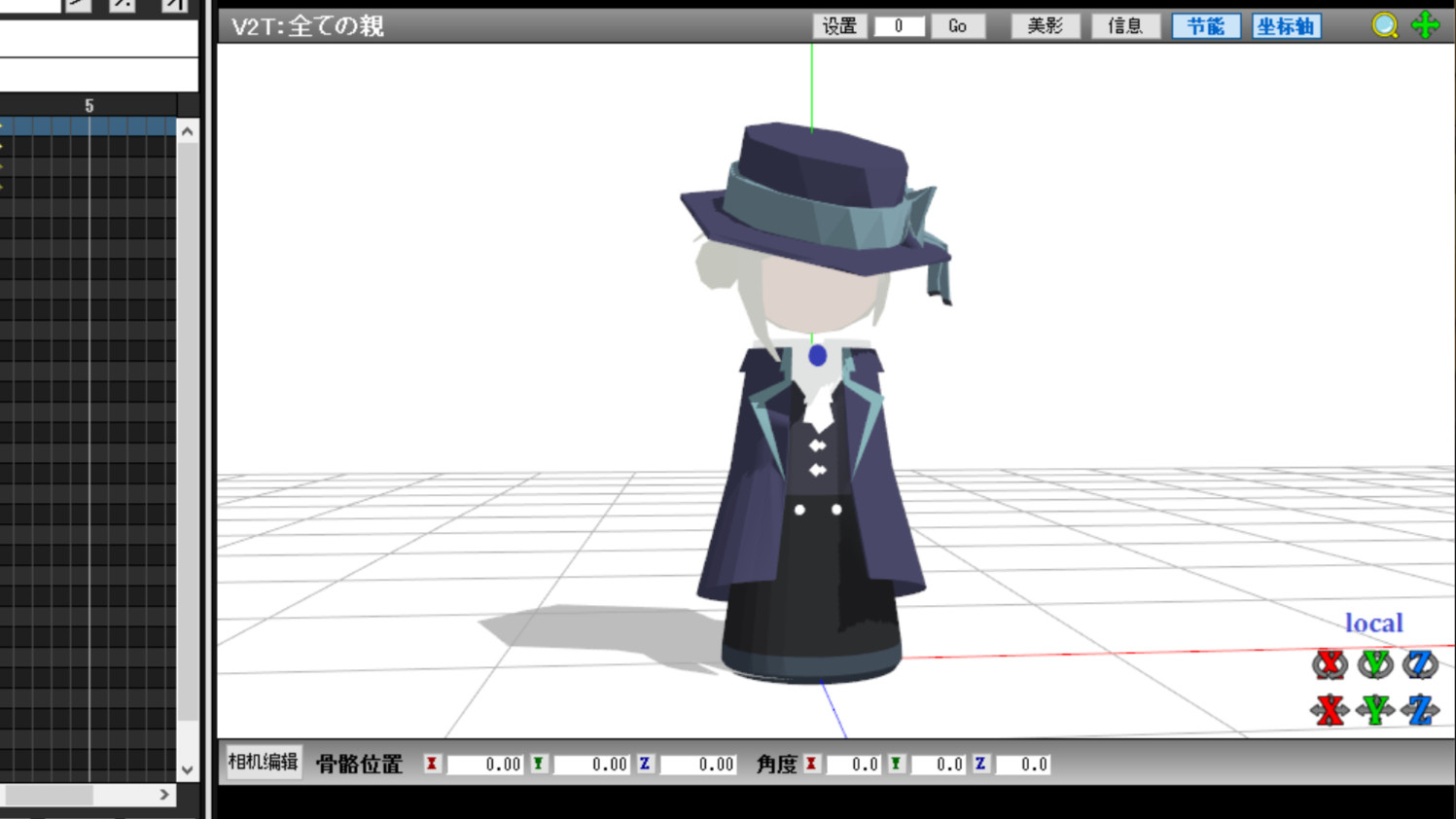Click the green move-view arrows icon
Screen dimensions: 1456x819
[x=1426, y=25]
